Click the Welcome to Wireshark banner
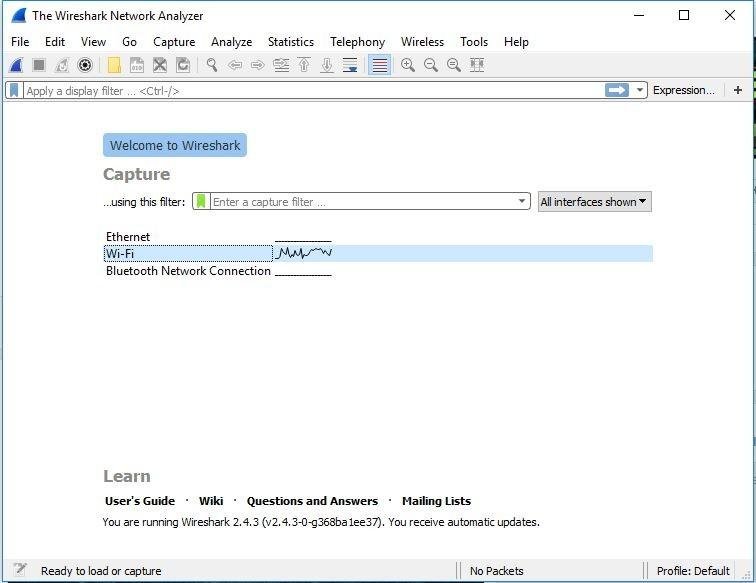The image size is (756, 583). point(175,145)
